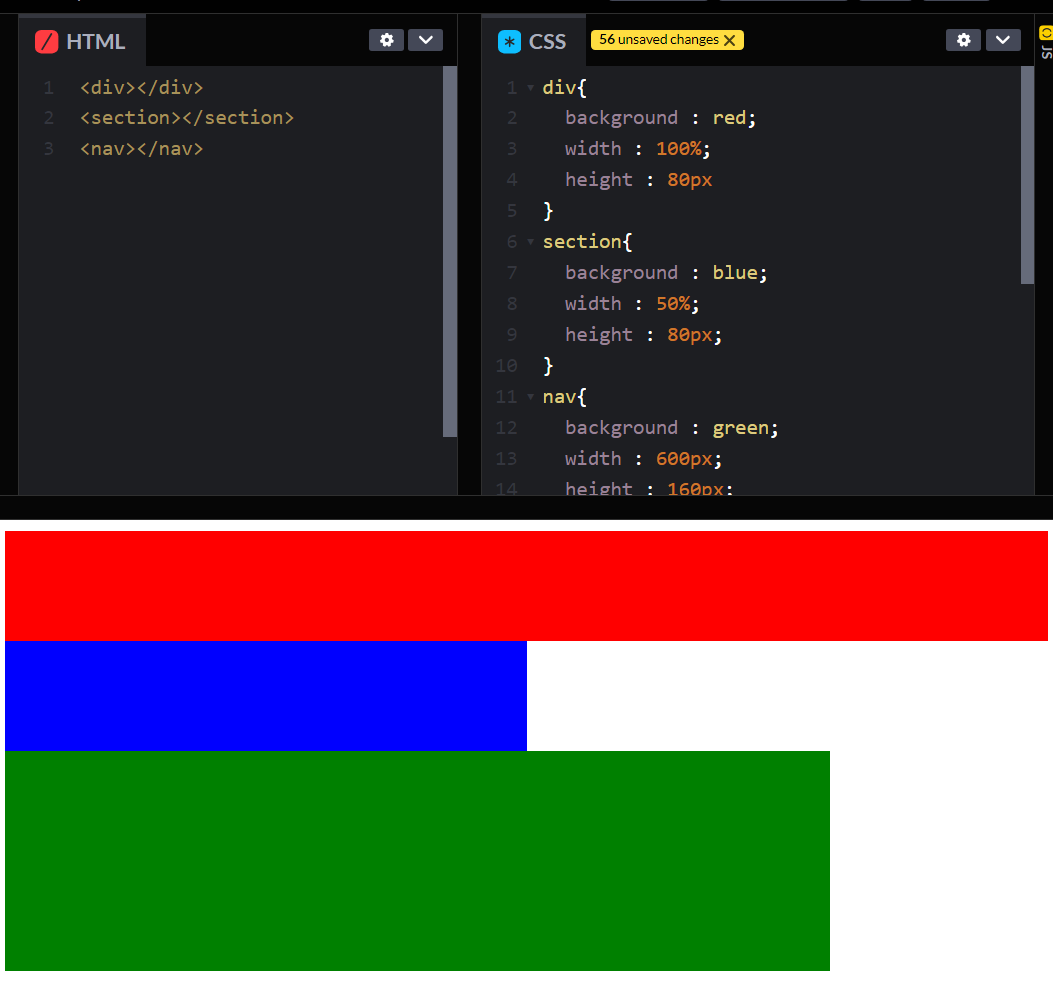Click the 'green' background value

[740, 428]
